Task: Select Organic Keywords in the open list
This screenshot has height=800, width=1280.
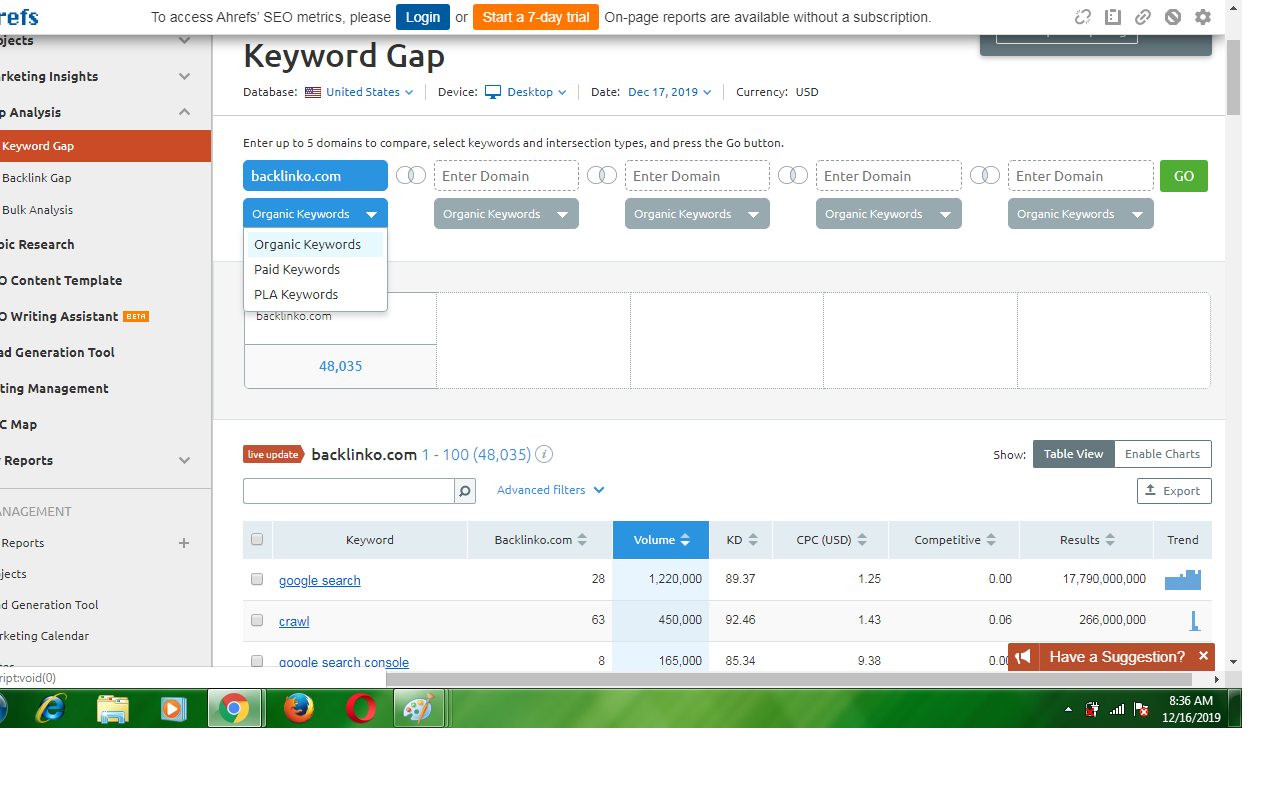Action: (x=315, y=244)
